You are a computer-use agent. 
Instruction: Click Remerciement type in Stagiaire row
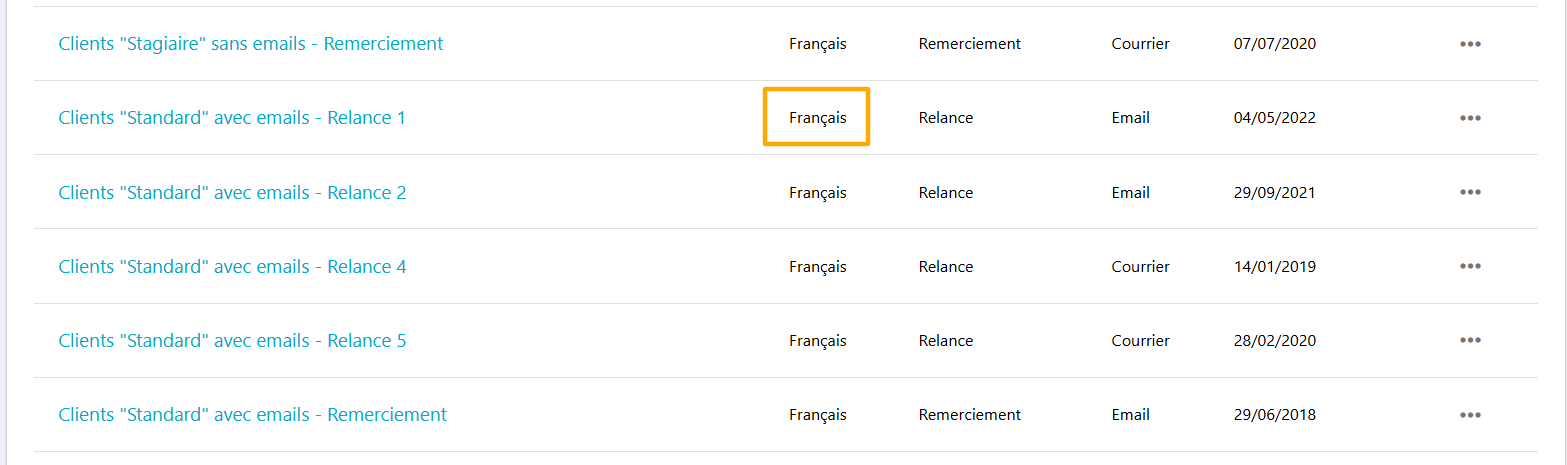(x=969, y=44)
